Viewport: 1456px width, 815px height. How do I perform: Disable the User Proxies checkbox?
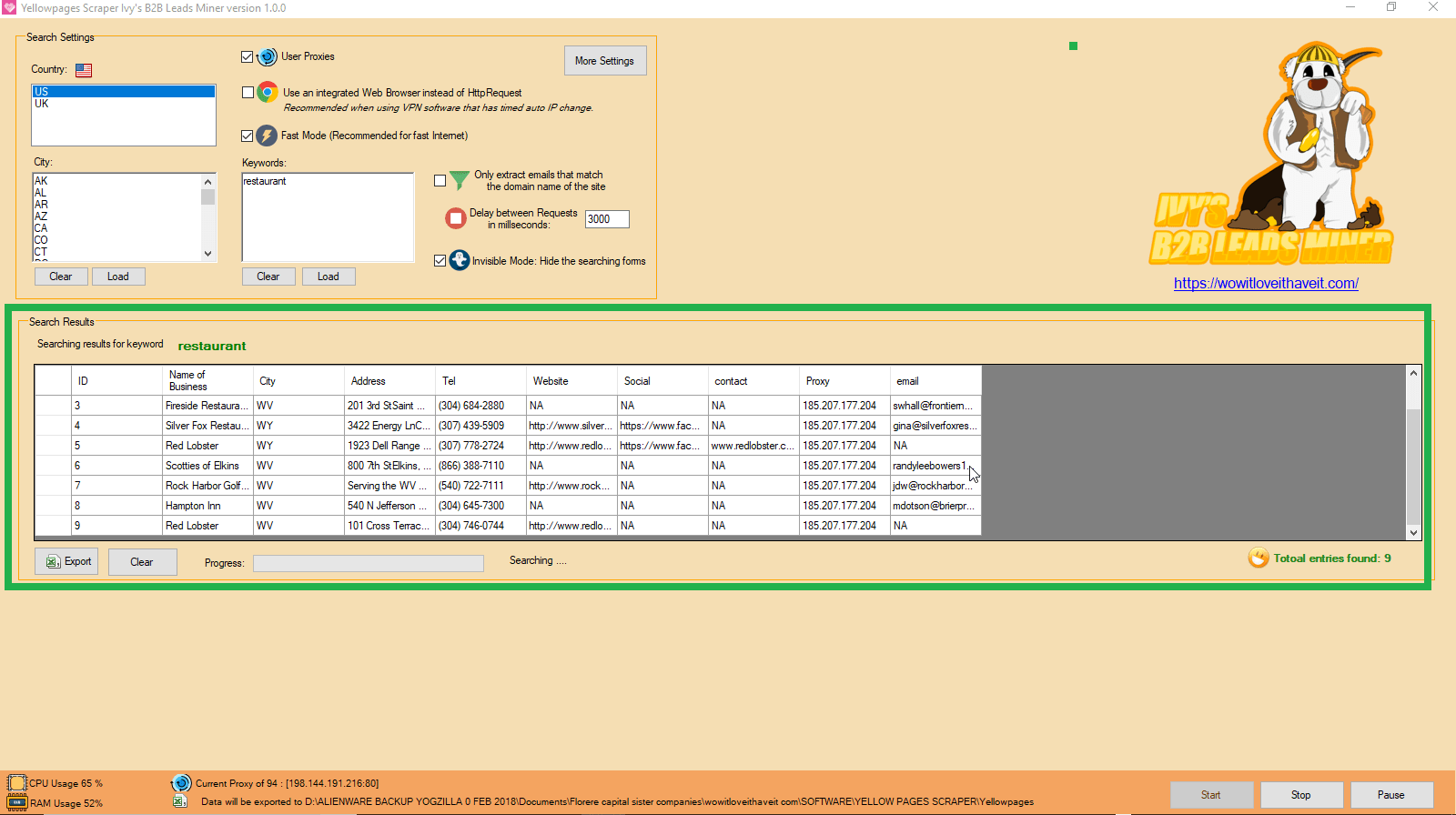click(x=248, y=56)
